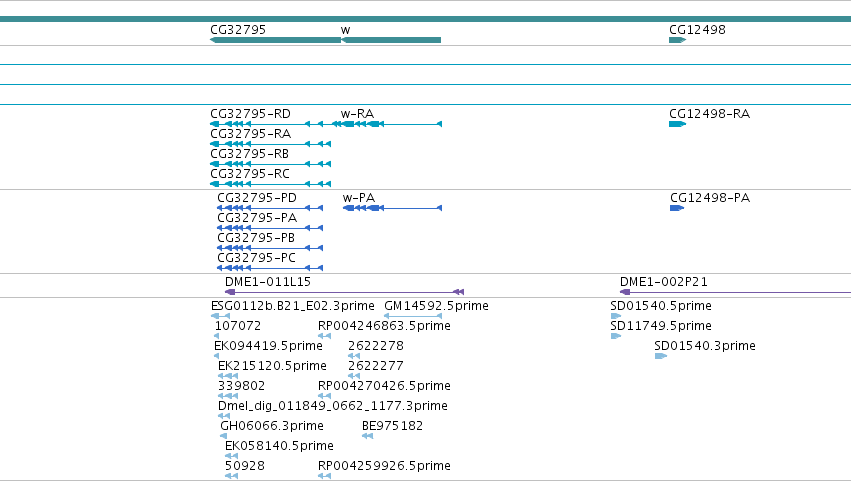Select the w-PA protein label
Screen dimensions: 851x481
[359, 198]
